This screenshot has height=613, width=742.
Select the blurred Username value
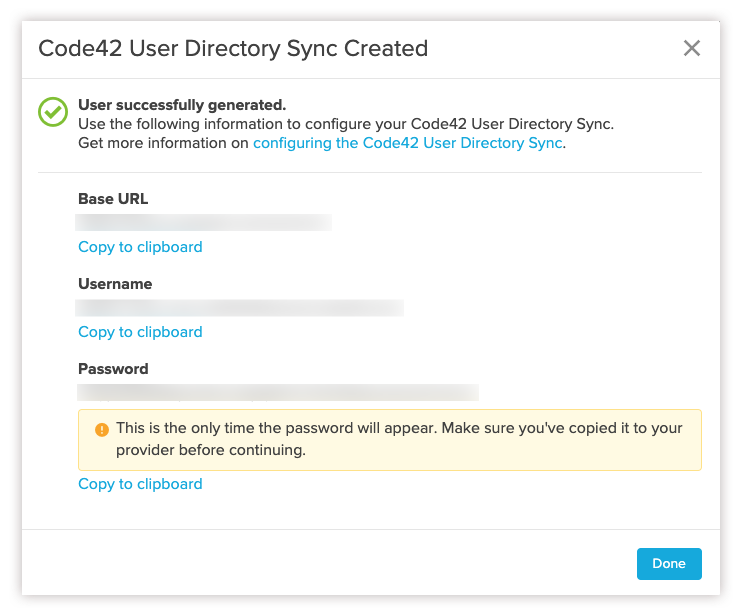point(239,308)
